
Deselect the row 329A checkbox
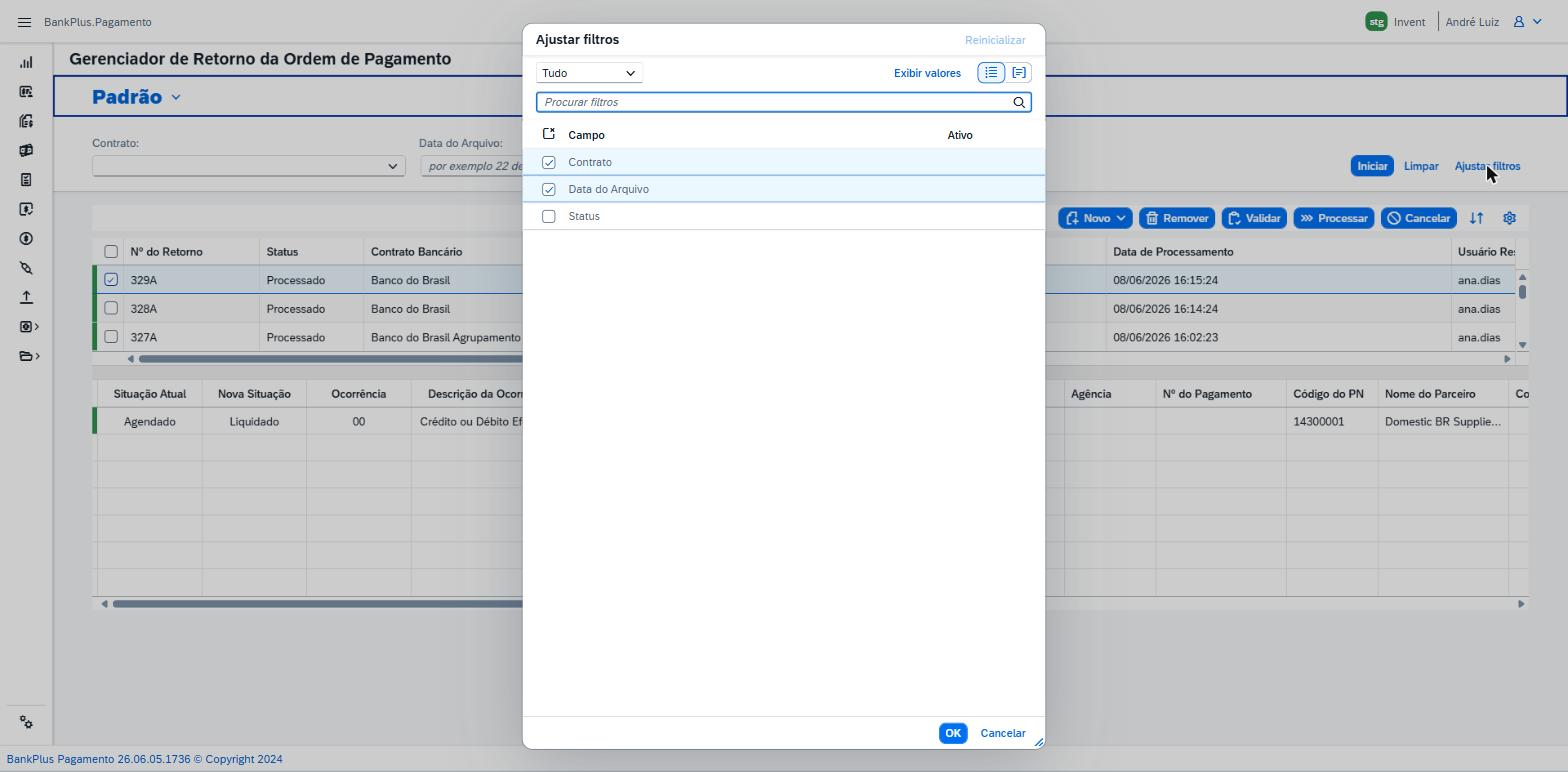pyautogui.click(x=111, y=280)
